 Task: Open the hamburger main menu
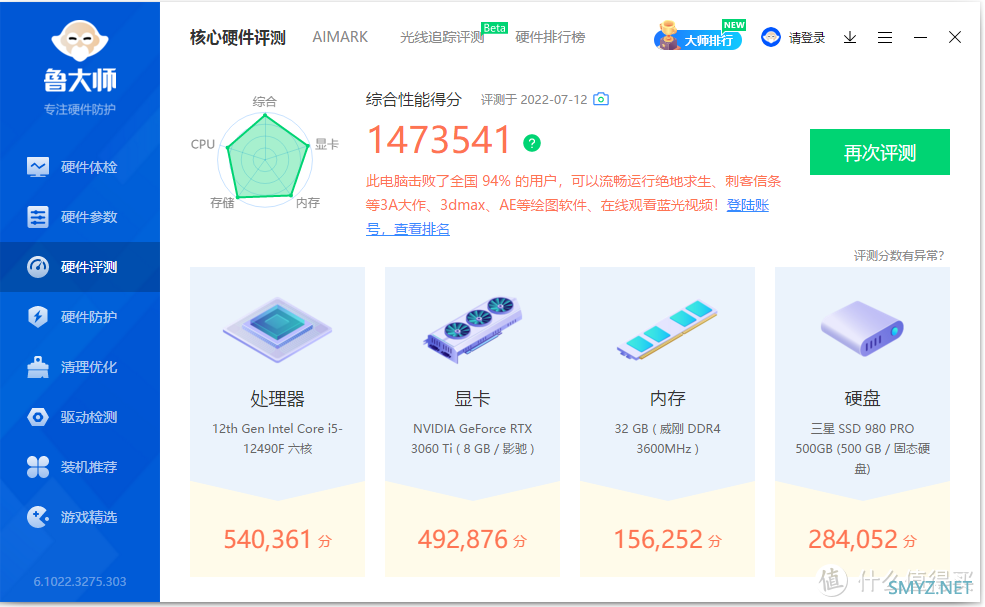coord(885,38)
